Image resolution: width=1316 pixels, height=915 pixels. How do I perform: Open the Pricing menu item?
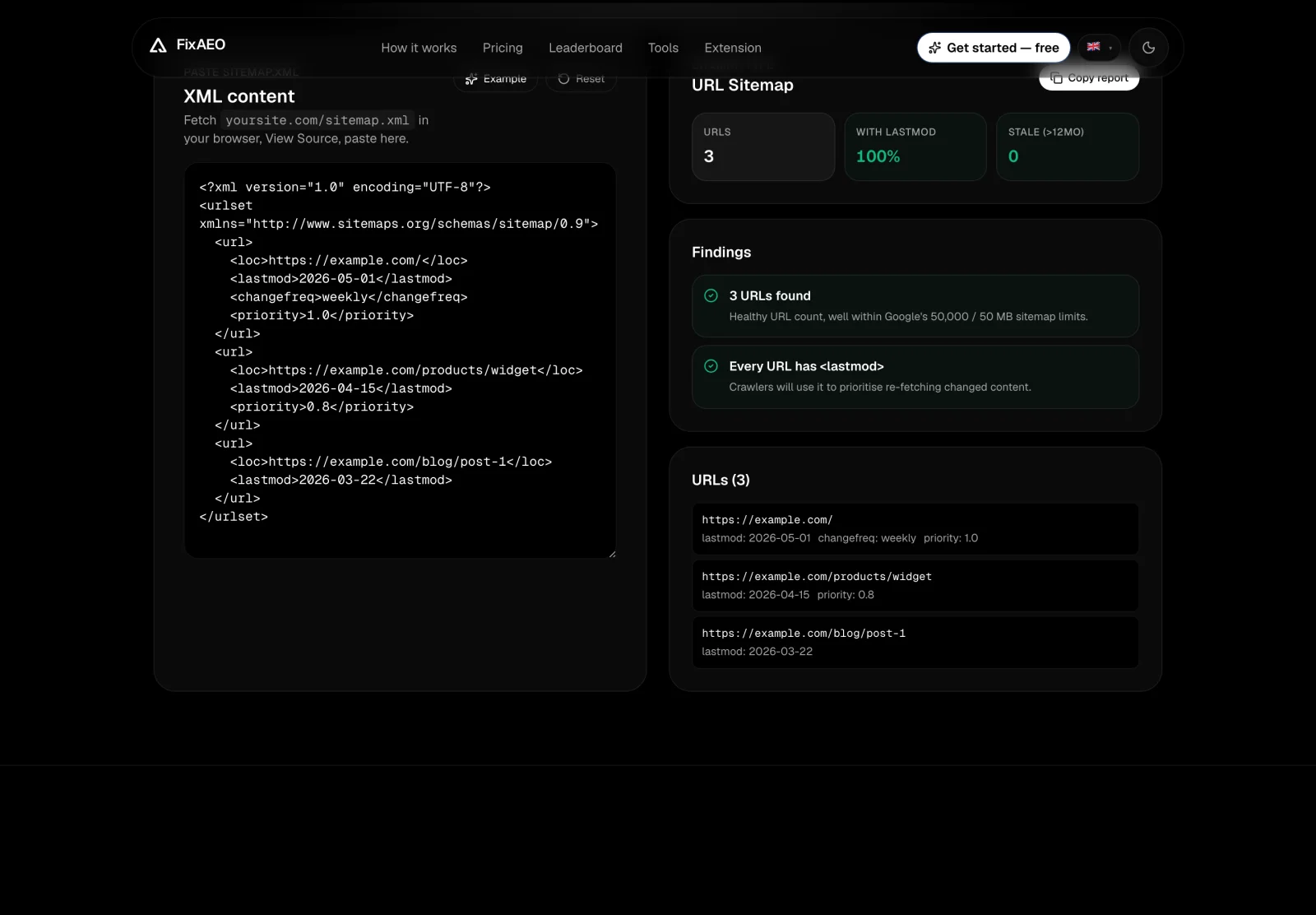coord(503,48)
